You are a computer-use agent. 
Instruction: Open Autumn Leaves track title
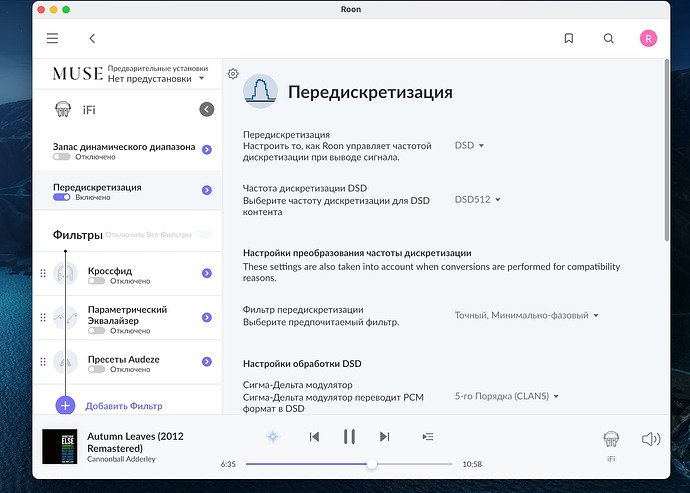135,442
